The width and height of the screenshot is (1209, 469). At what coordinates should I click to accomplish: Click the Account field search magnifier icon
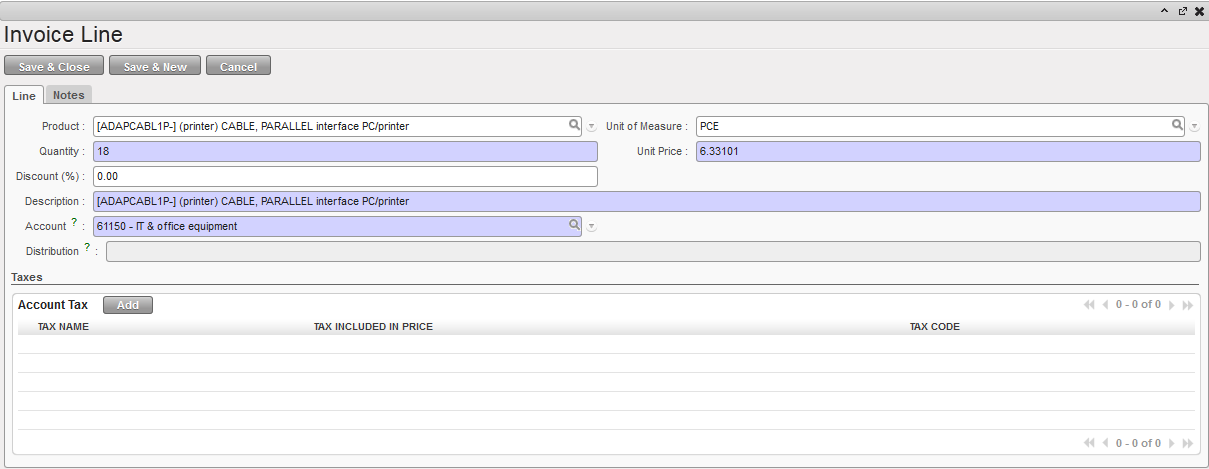tap(574, 225)
